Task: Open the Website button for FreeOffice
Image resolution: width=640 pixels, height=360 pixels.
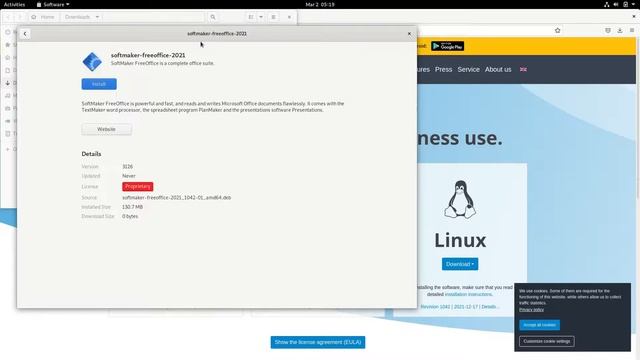Action: 107,129
